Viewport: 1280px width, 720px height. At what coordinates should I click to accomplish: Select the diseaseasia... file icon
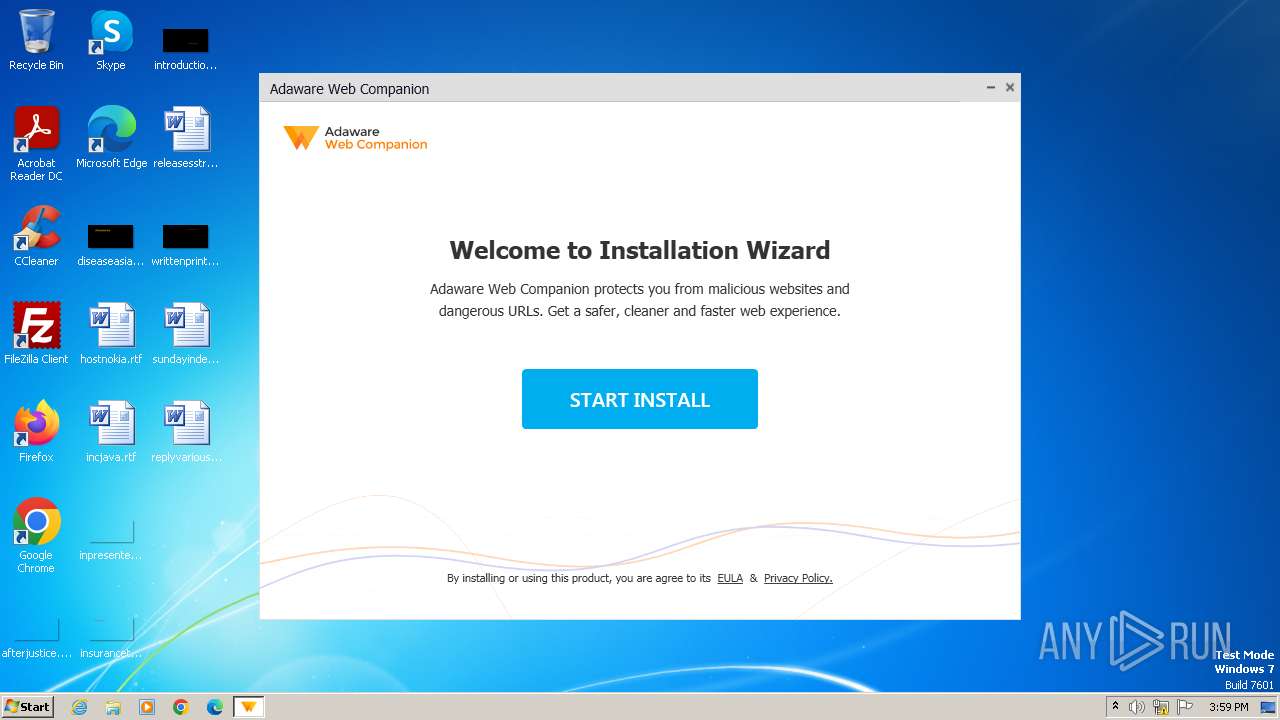[111, 244]
